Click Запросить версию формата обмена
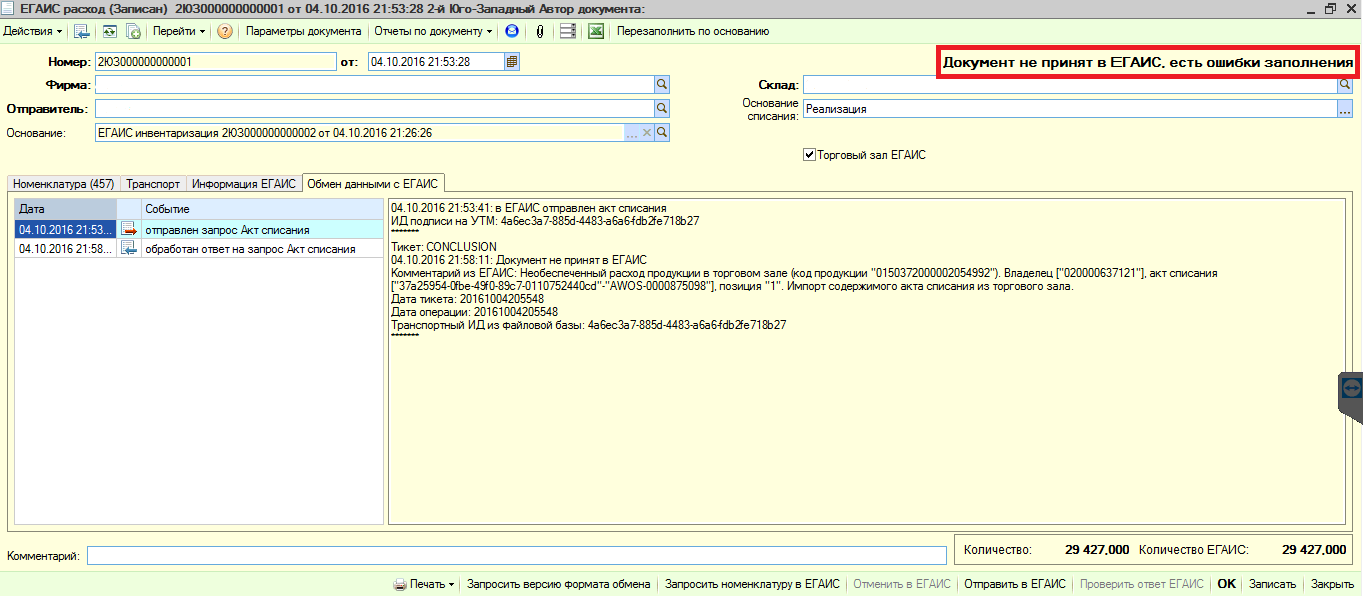Screen dimensions: 1363x596 coord(558,584)
